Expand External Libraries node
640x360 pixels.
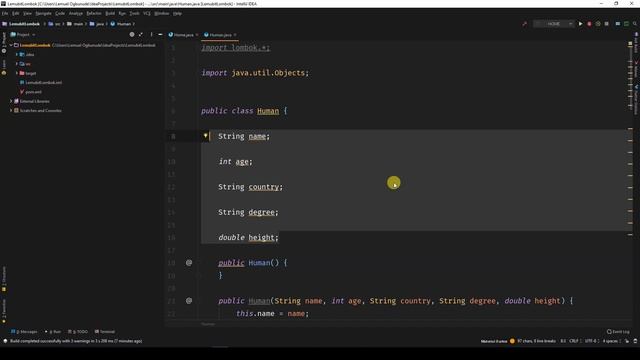[11, 101]
